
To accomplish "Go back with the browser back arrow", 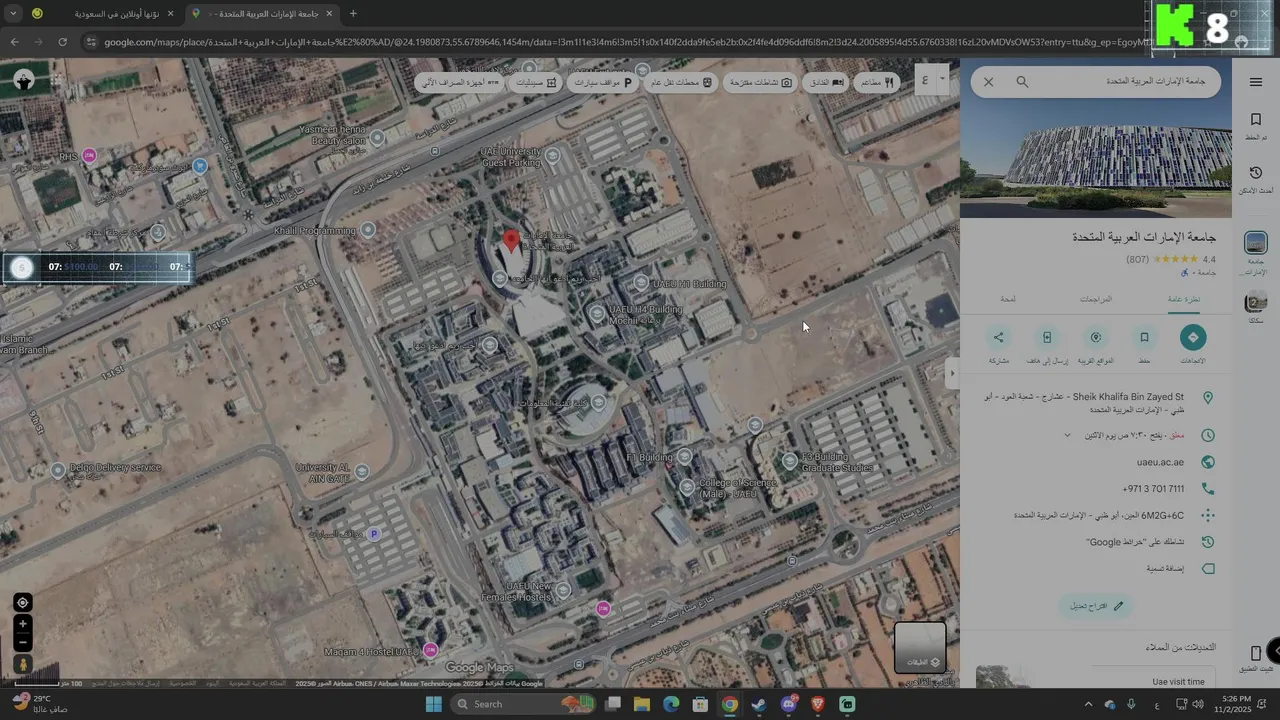I will pyautogui.click(x=14, y=42).
